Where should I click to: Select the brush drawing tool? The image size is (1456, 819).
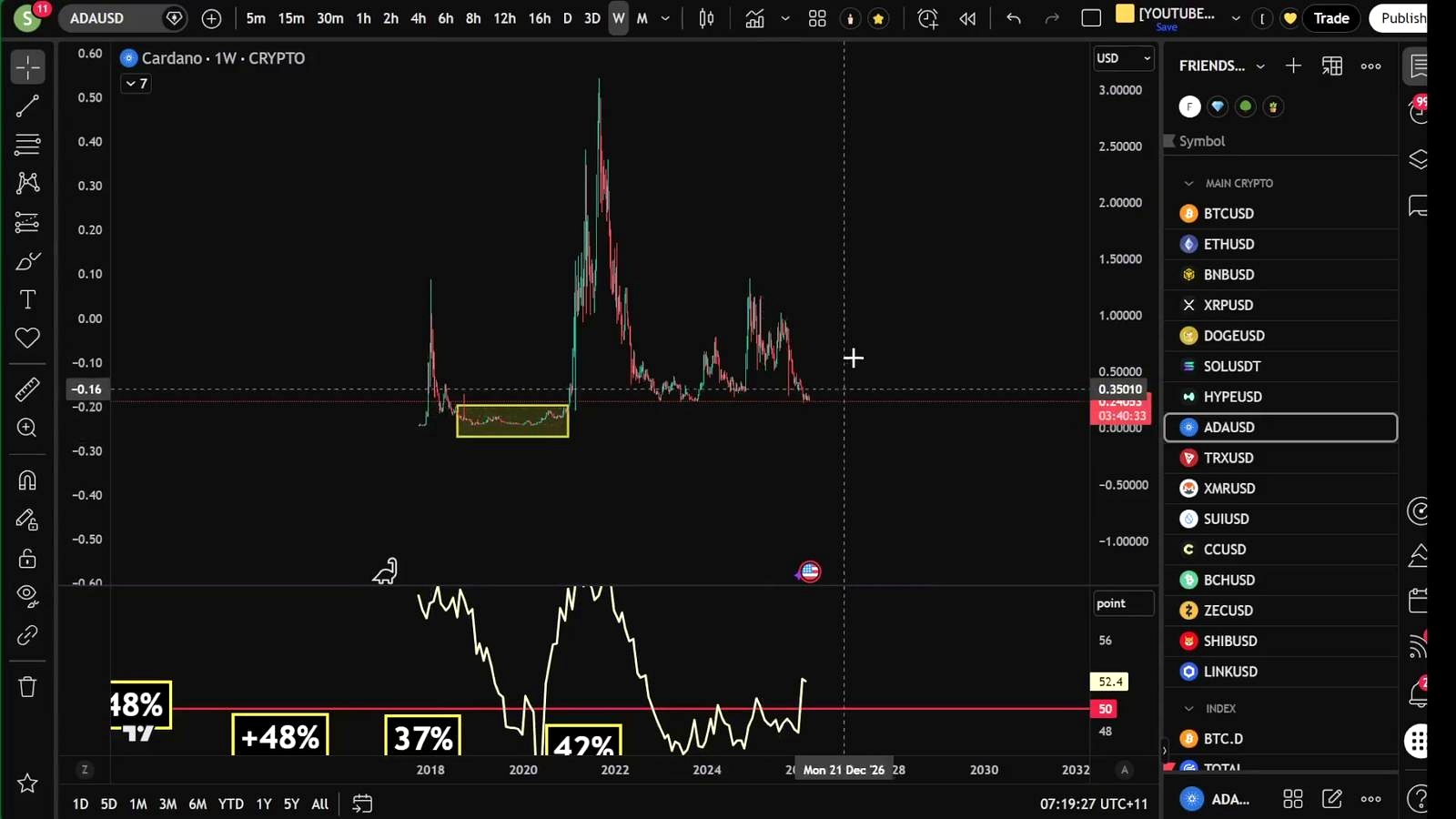pos(27,262)
